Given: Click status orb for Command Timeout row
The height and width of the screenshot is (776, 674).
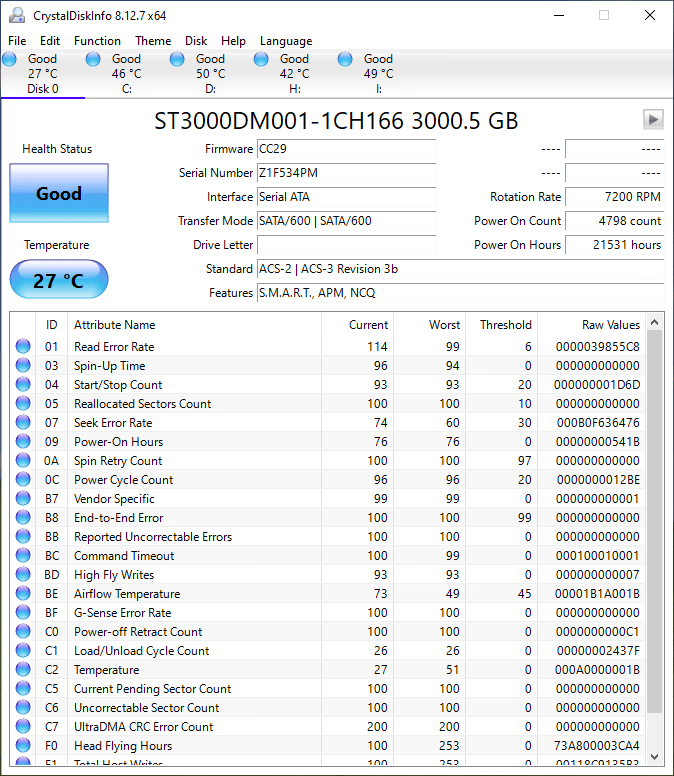Looking at the screenshot, I should [23, 555].
